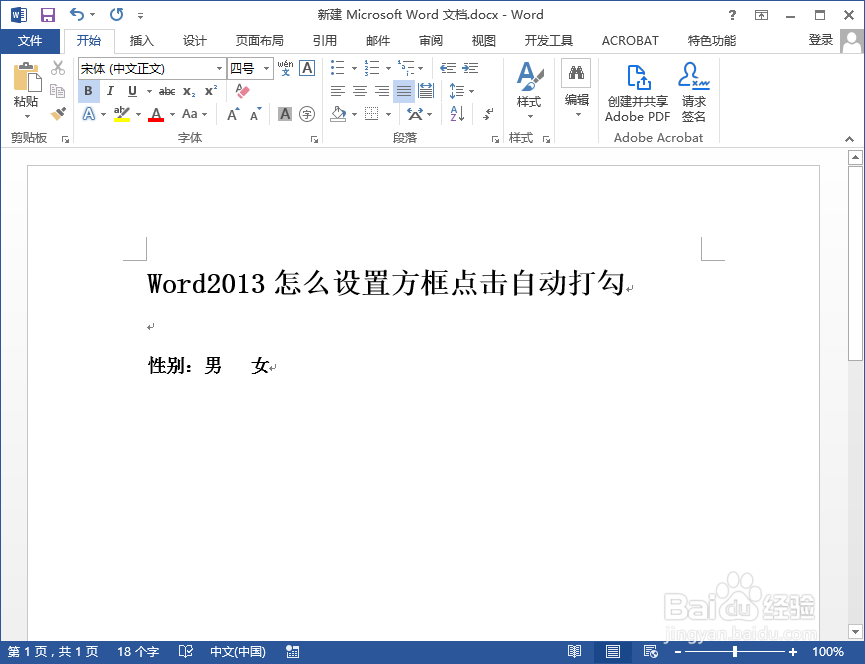Open the font size dropdown

coord(266,68)
